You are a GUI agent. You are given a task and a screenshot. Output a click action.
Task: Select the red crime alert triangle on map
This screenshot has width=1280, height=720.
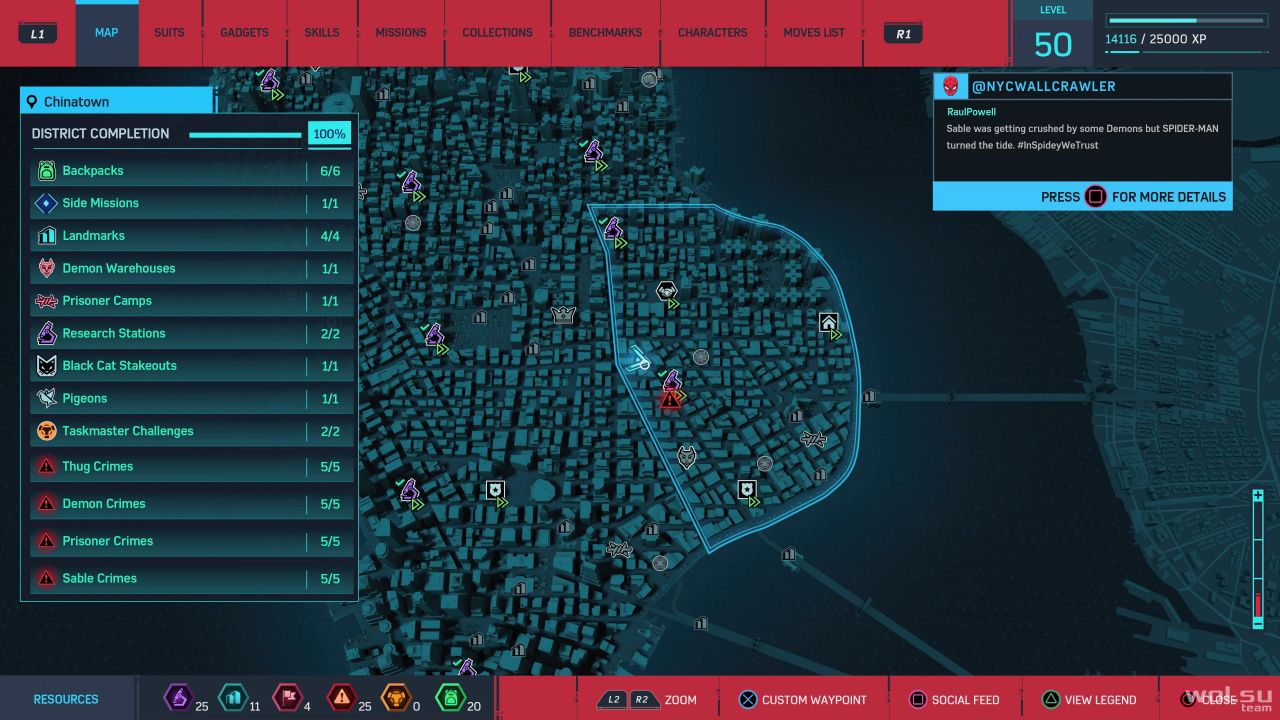pos(669,400)
